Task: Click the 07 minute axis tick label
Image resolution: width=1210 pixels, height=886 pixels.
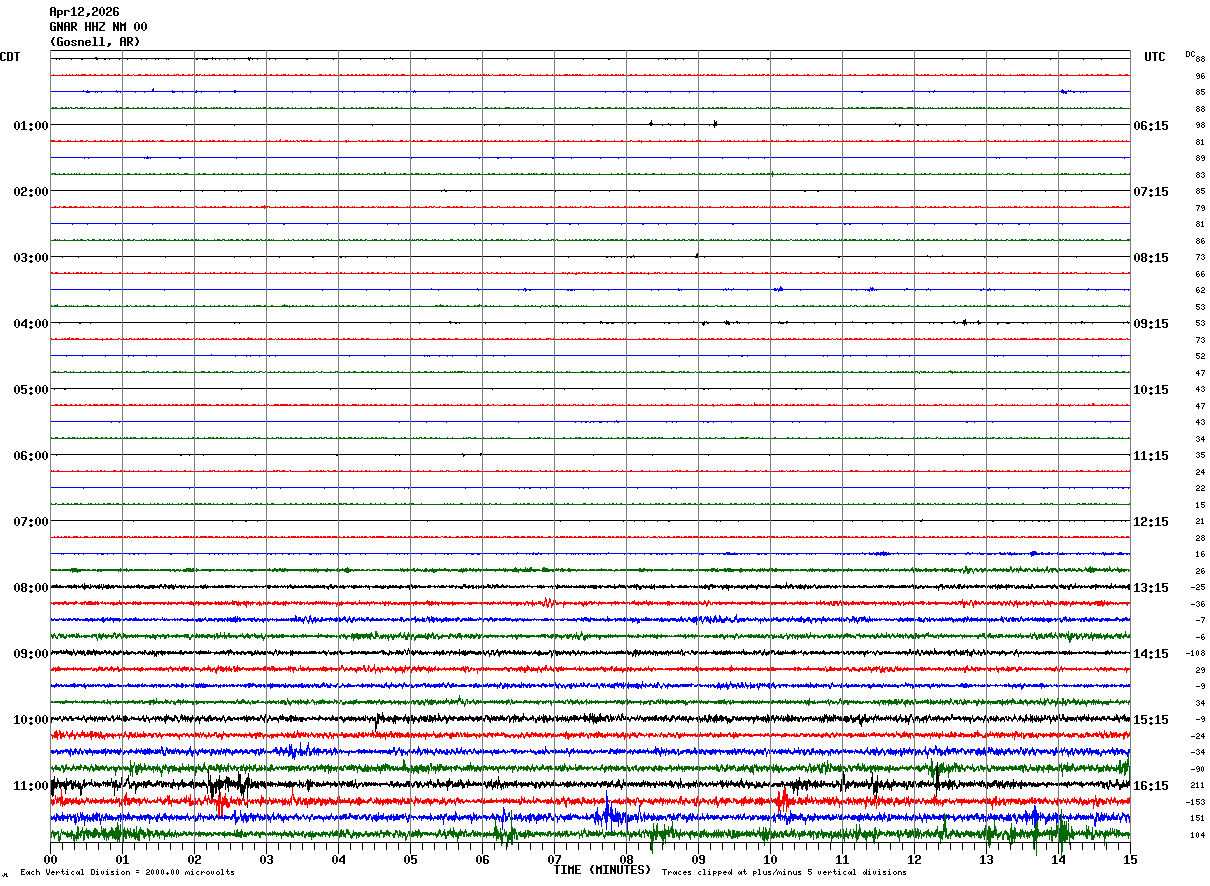Action: coord(554,859)
